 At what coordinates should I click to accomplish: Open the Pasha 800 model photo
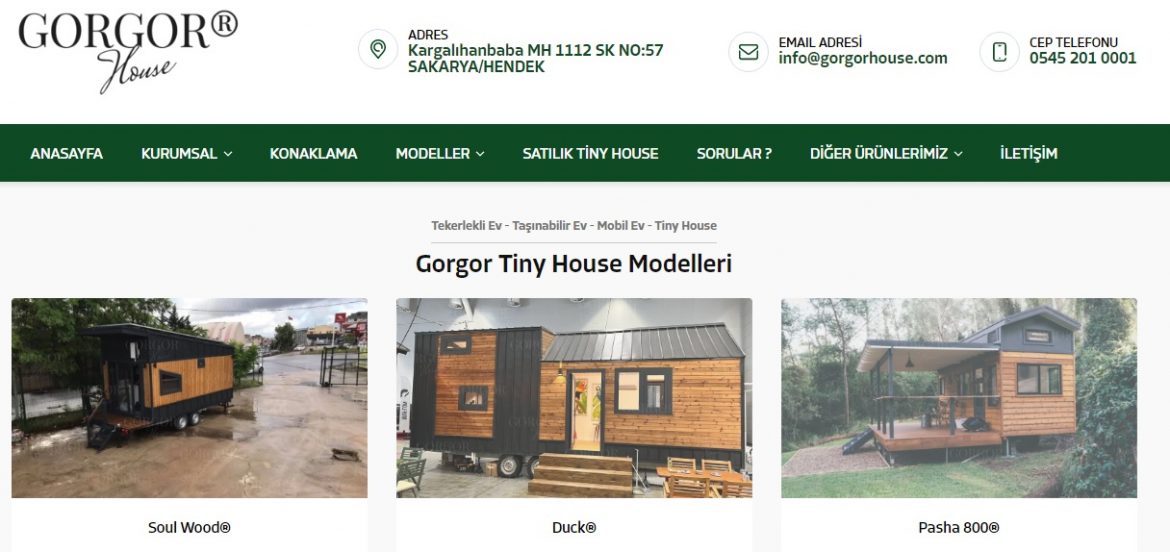pos(959,398)
